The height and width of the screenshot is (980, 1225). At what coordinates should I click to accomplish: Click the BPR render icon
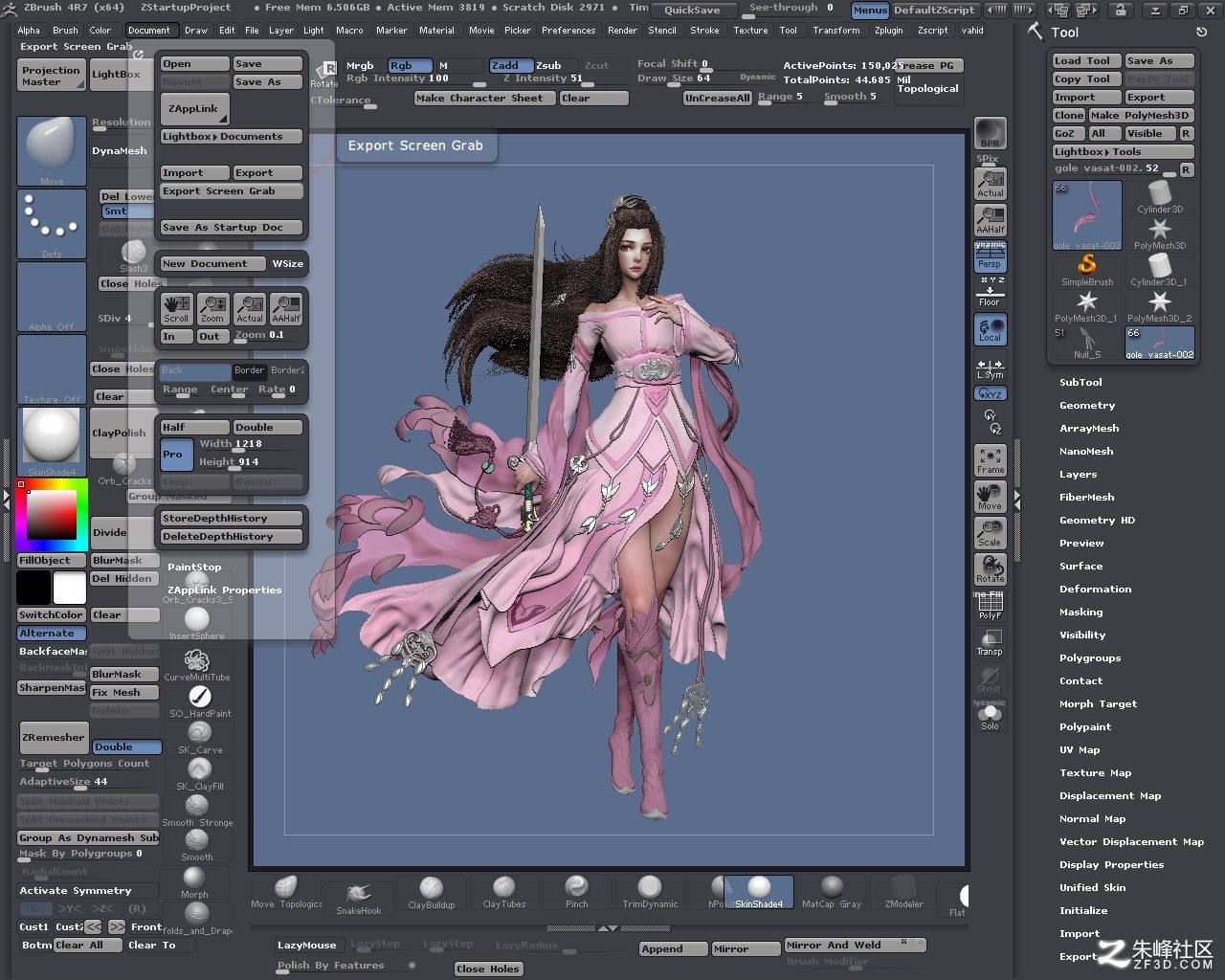click(x=990, y=133)
